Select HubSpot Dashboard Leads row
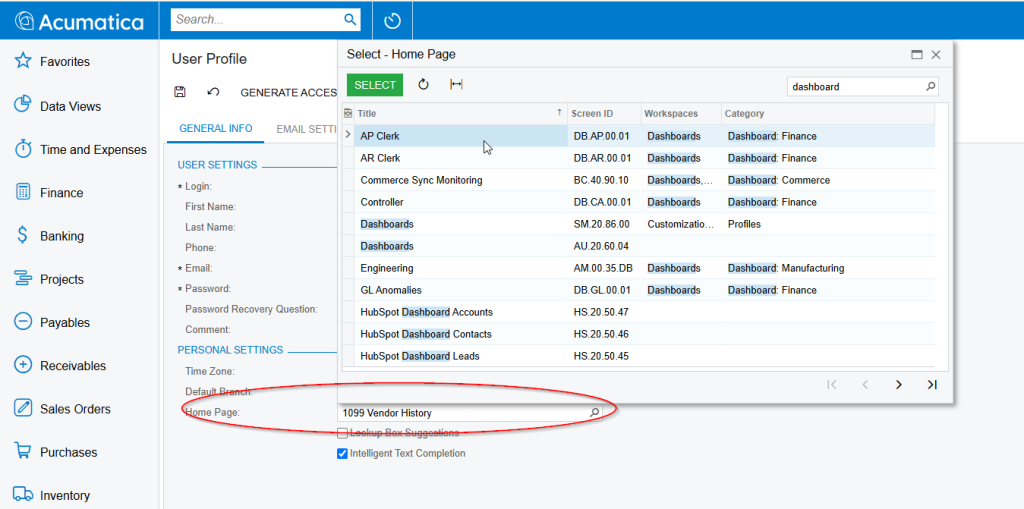The width and height of the screenshot is (1024, 509). [x=639, y=356]
